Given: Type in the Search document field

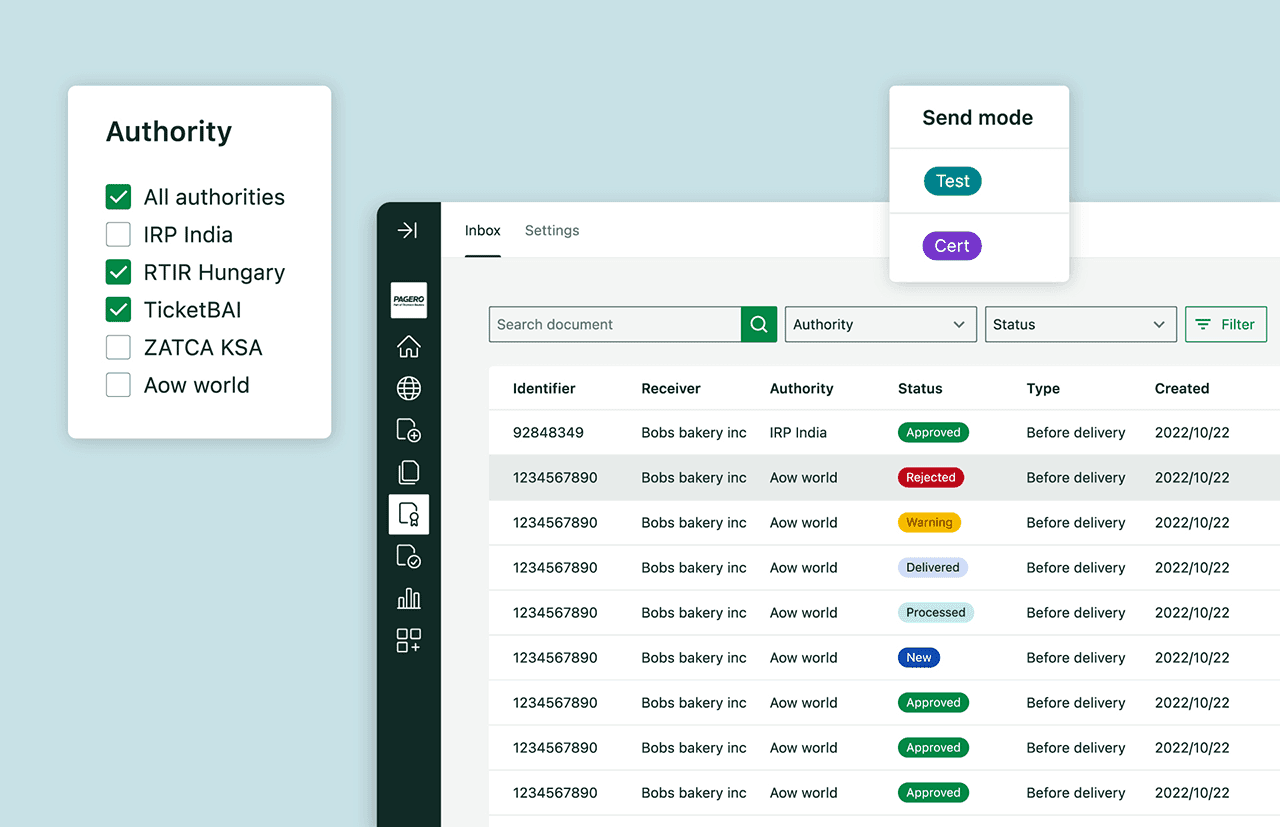Looking at the screenshot, I should tap(615, 324).
